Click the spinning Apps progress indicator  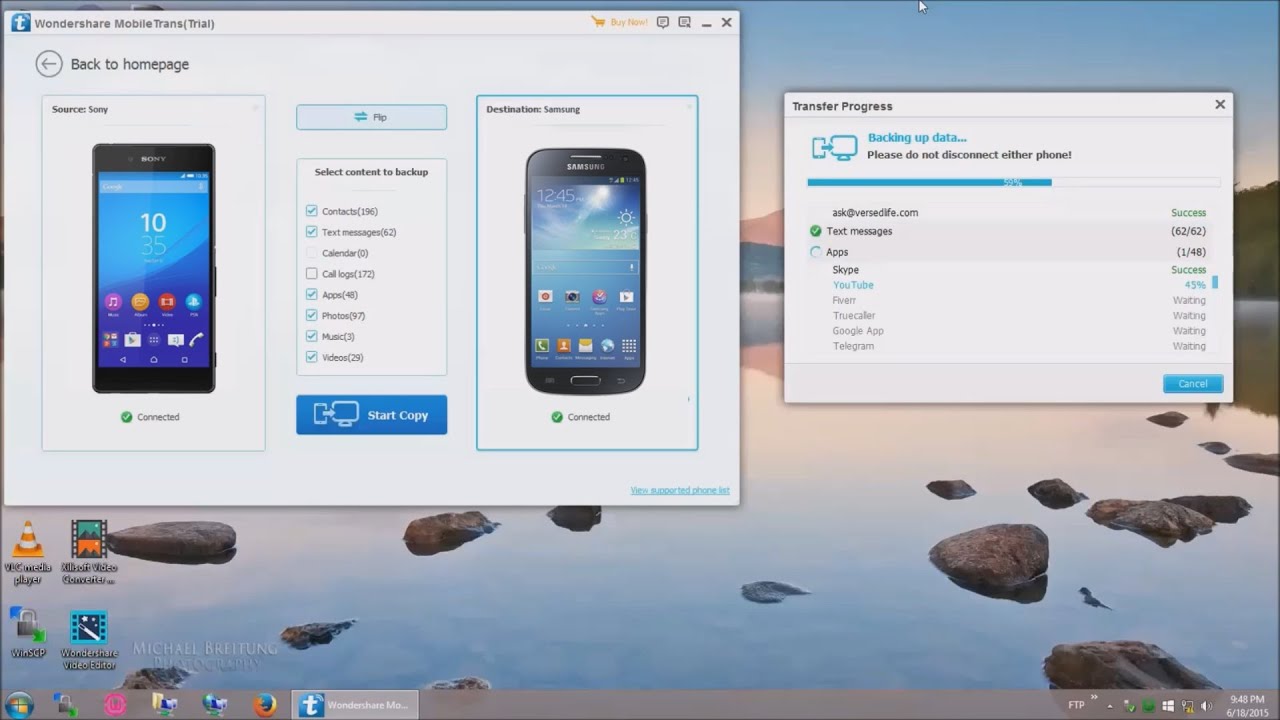tap(816, 252)
